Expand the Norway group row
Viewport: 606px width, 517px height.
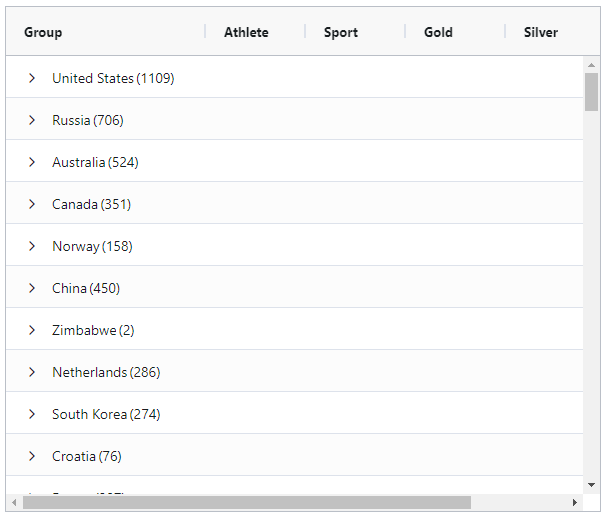[x=32, y=246]
